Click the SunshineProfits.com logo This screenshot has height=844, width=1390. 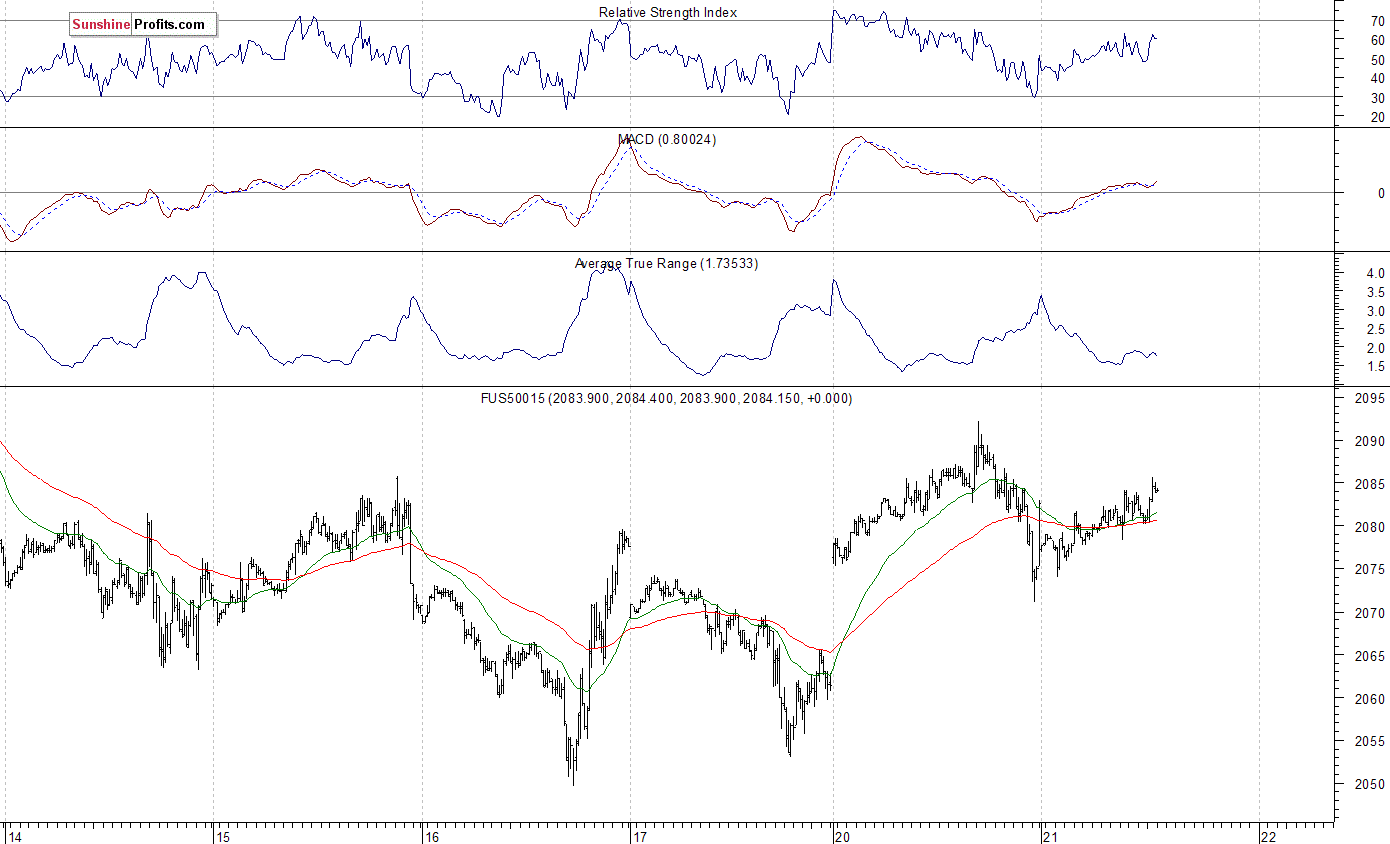coord(142,24)
